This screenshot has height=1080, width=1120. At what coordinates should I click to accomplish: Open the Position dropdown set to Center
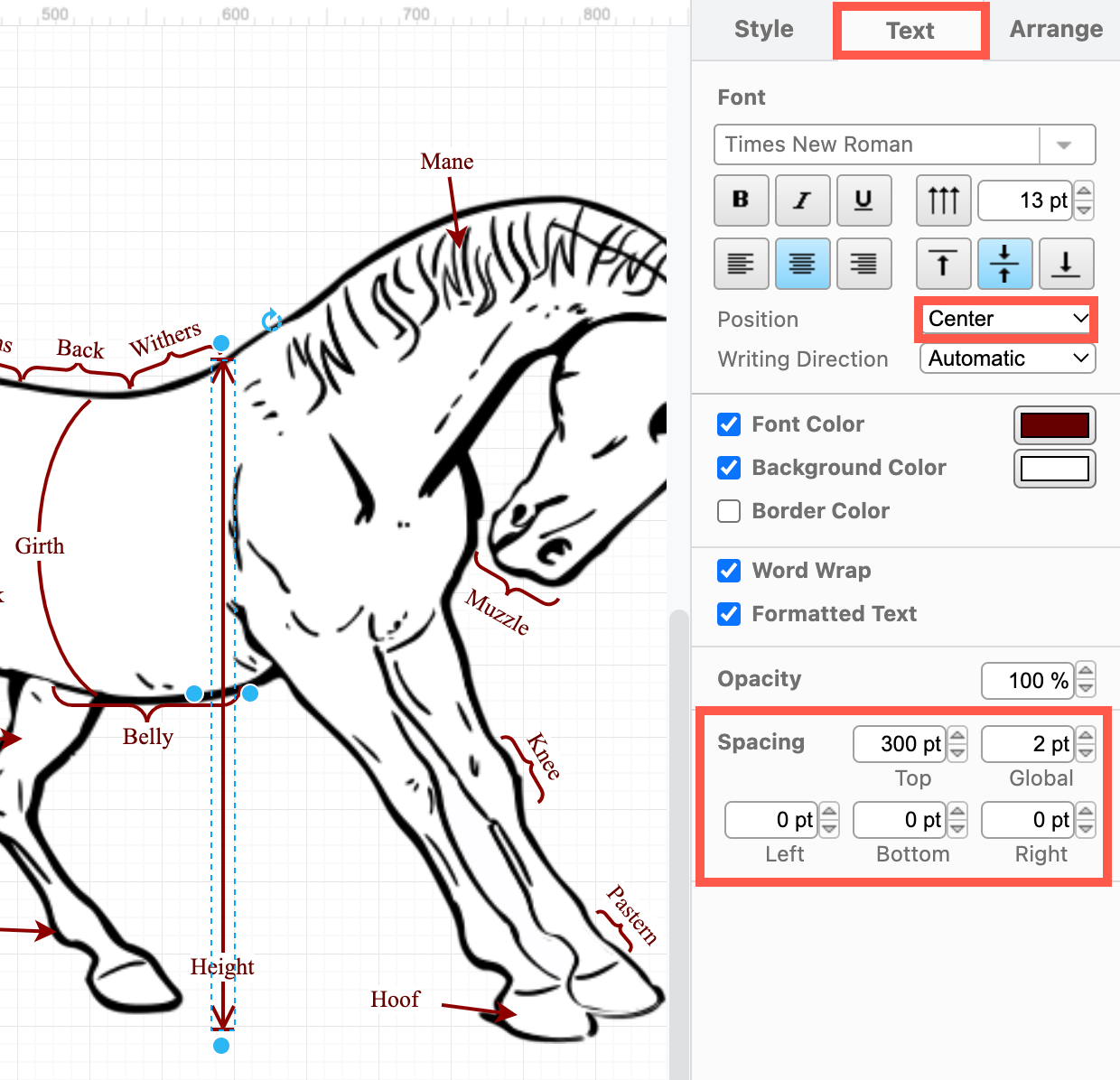[1005, 318]
